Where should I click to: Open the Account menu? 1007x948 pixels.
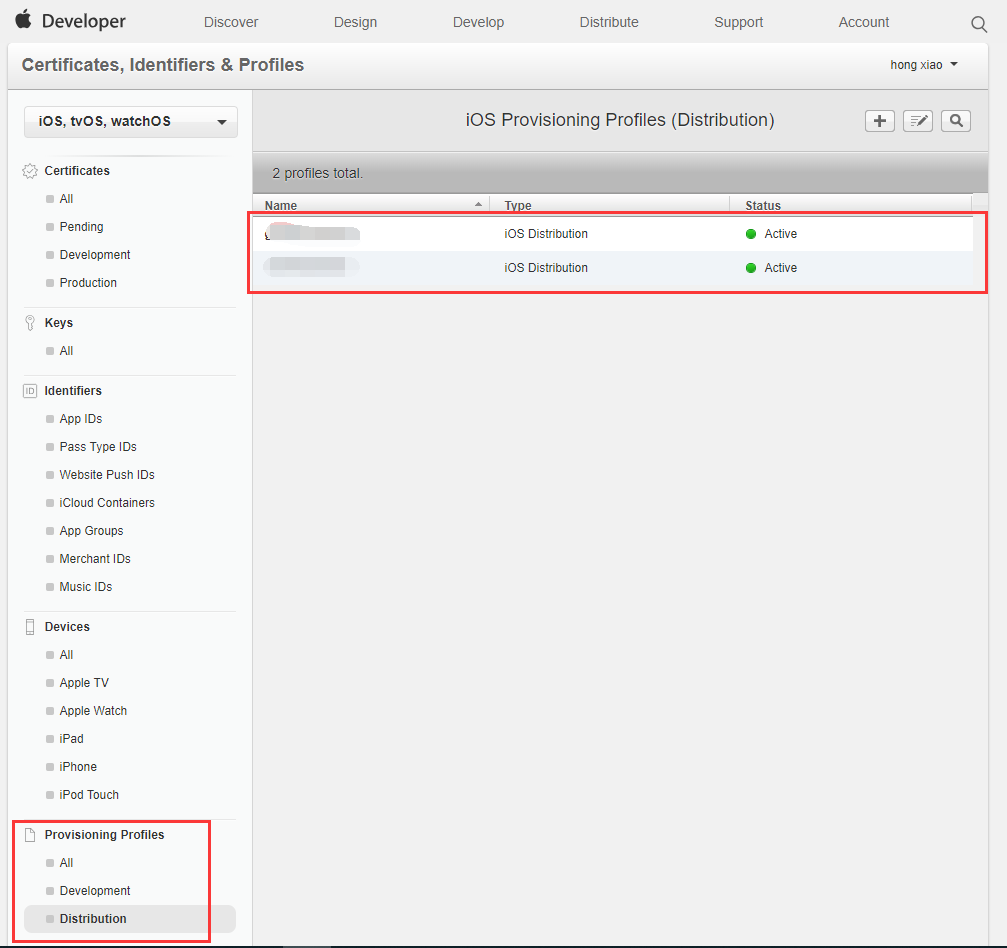pos(864,22)
